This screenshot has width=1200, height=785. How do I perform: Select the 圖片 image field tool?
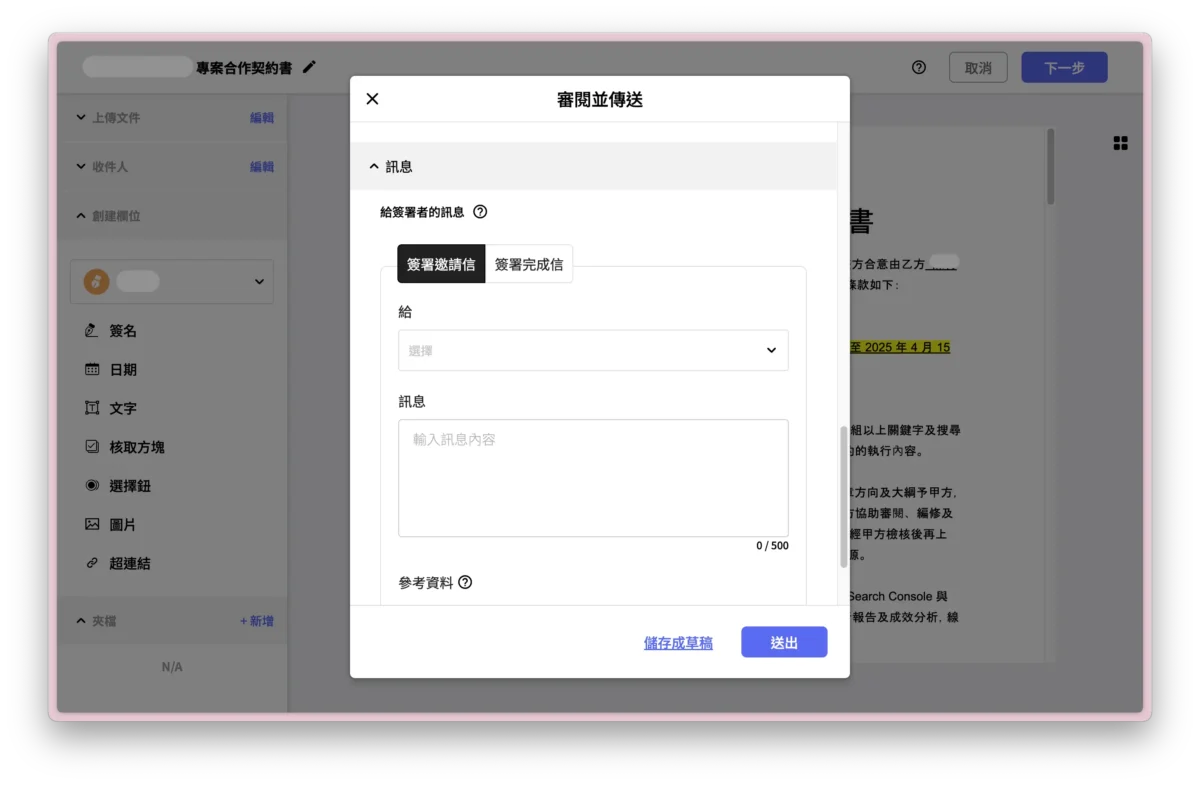pyautogui.click(x=122, y=524)
